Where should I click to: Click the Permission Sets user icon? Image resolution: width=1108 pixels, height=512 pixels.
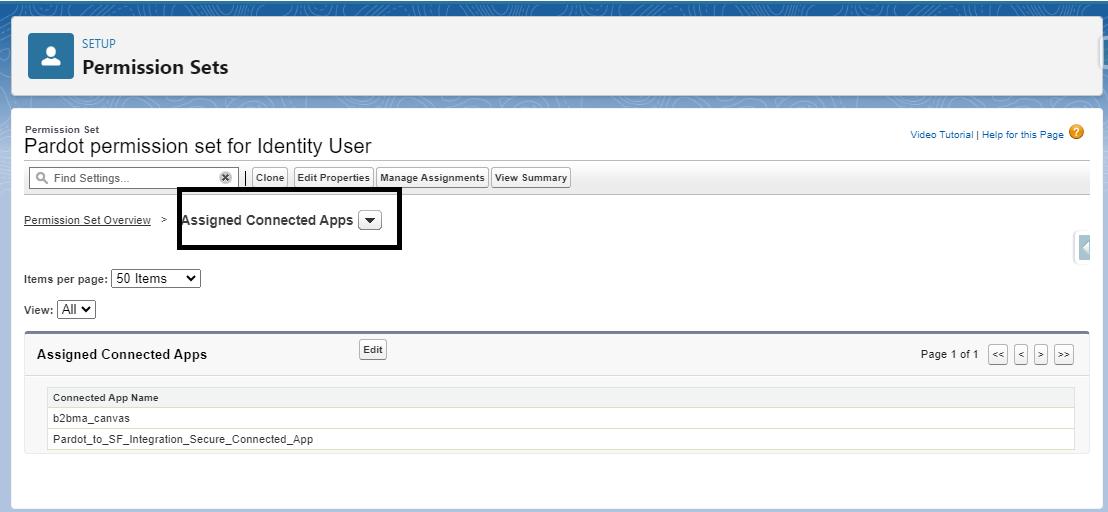click(51, 56)
